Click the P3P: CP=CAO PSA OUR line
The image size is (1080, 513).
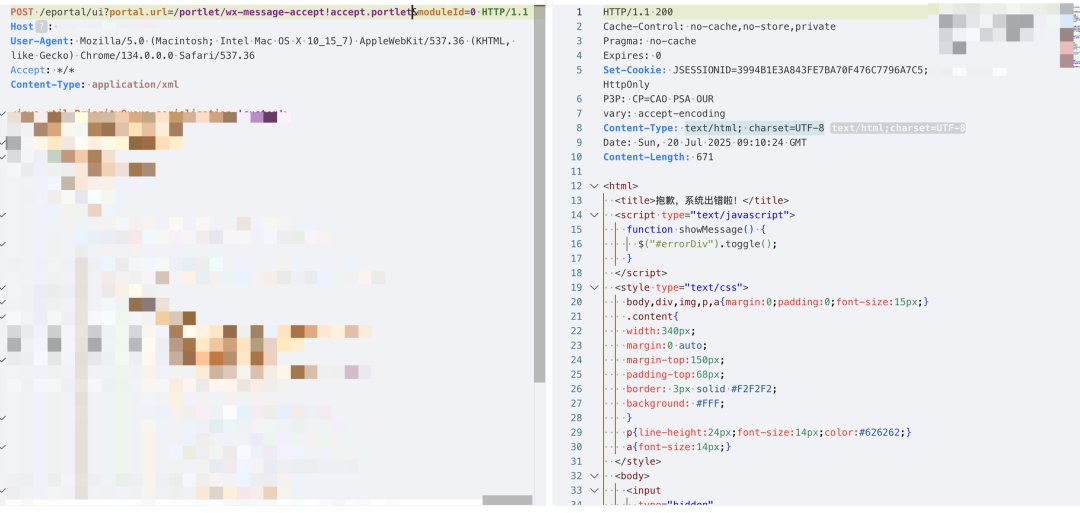[658, 99]
